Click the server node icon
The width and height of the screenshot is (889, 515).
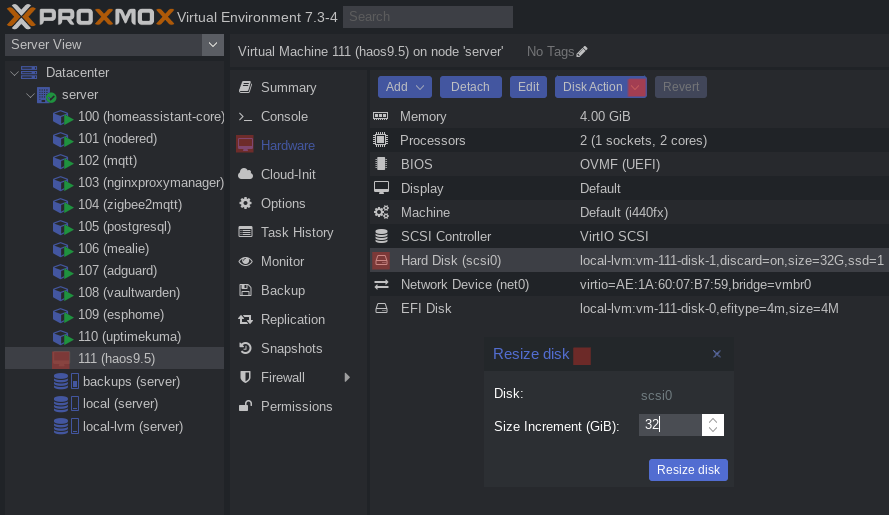pos(46,95)
